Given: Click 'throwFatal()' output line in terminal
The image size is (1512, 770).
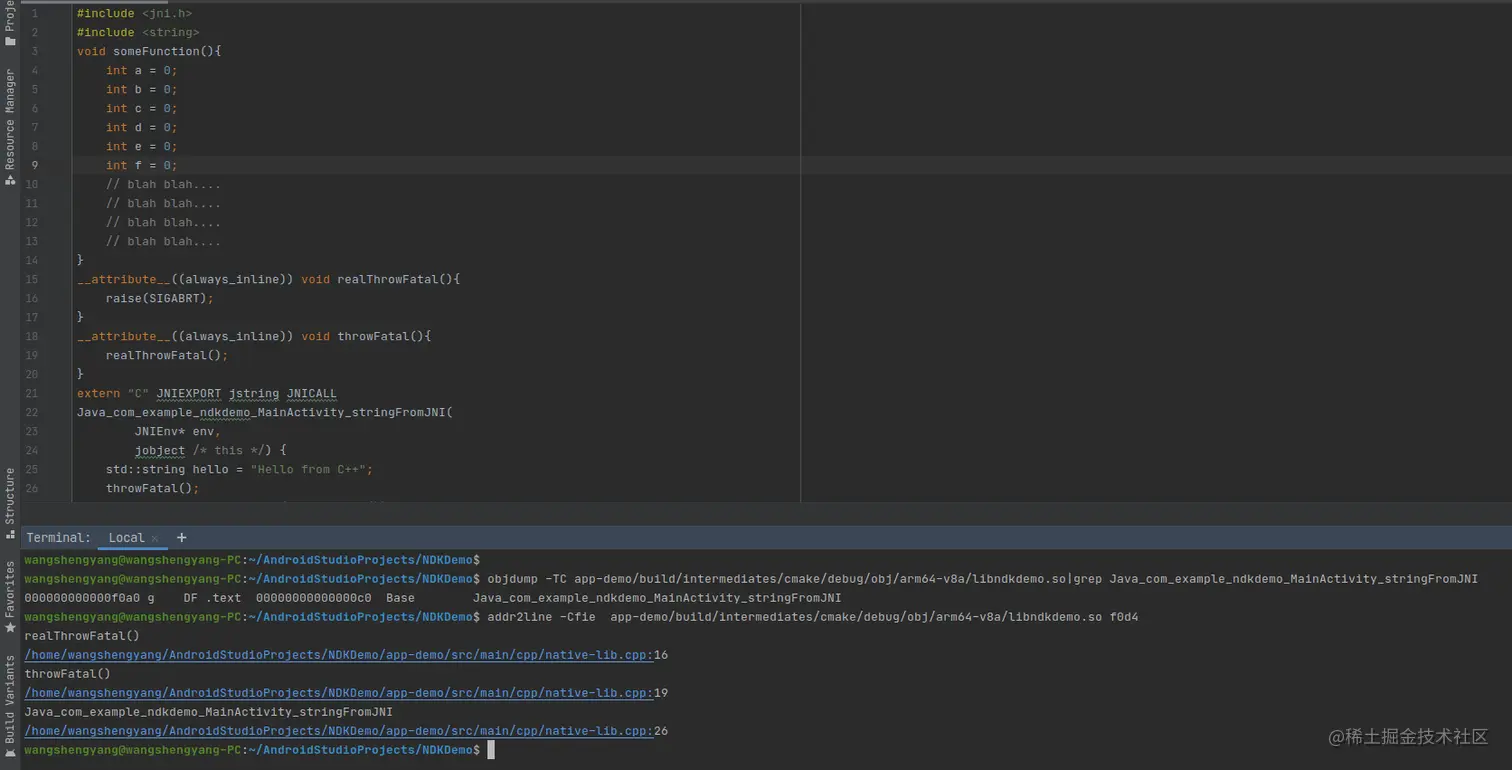Looking at the screenshot, I should click(x=67, y=674).
